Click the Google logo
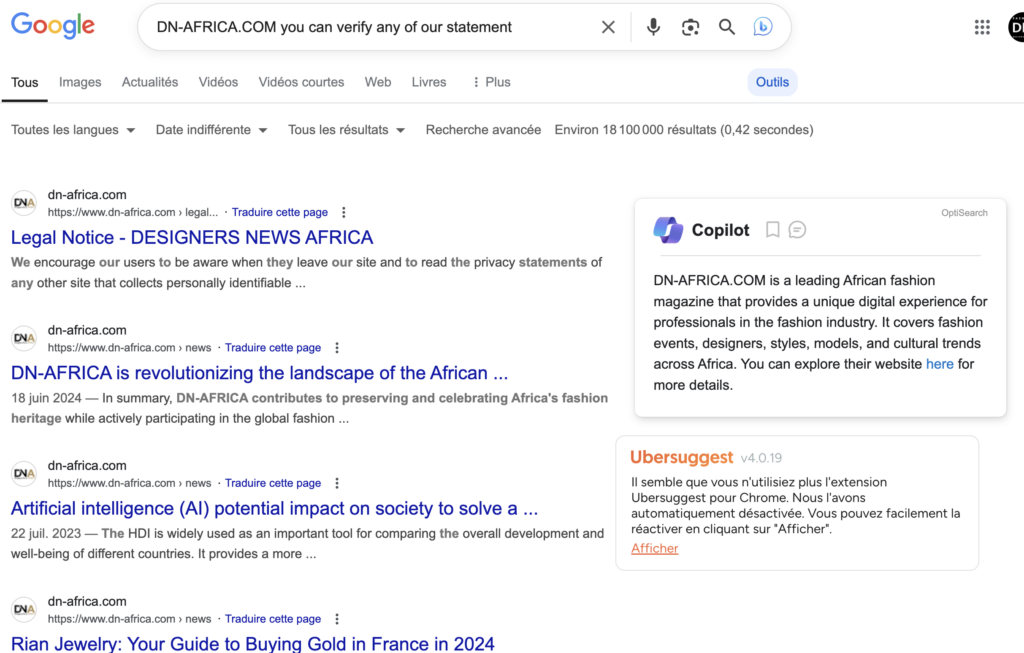 53,26
